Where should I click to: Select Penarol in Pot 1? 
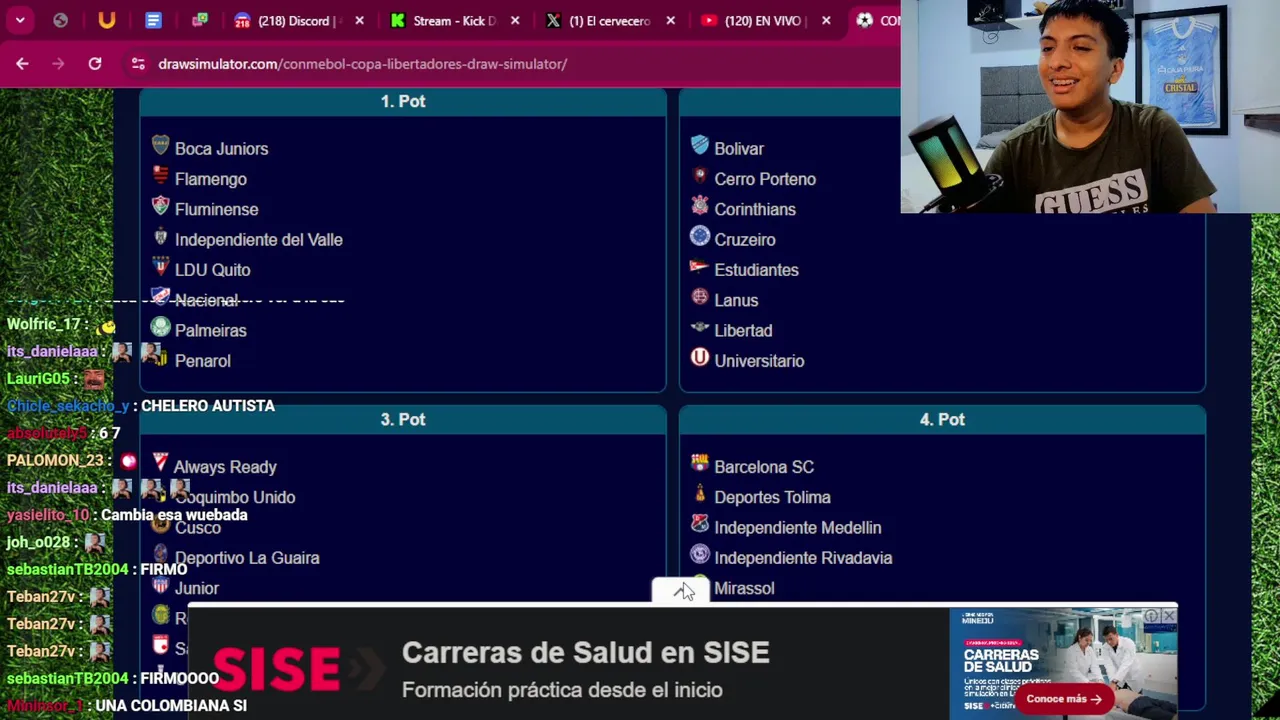[x=202, y=361]
